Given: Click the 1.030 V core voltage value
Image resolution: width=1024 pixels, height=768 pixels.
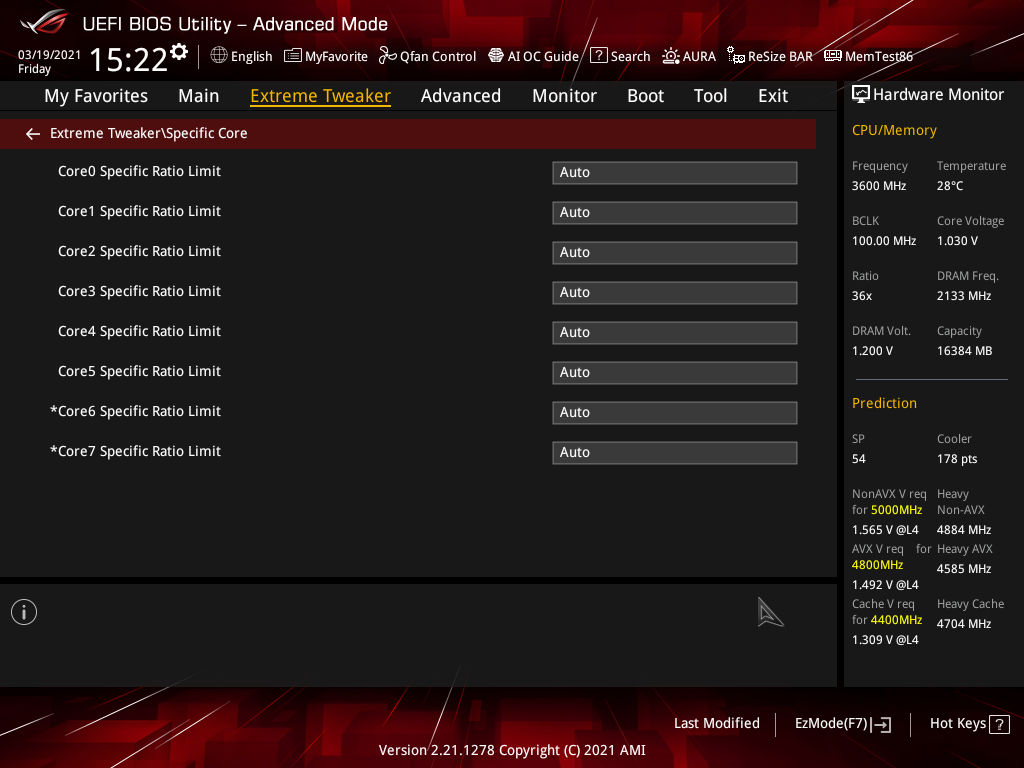Looking at the screenshot, I should pos(957,241).
